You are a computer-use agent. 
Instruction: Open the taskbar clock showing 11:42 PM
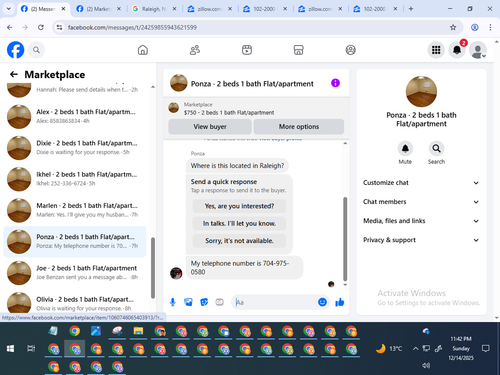(461, 348)
